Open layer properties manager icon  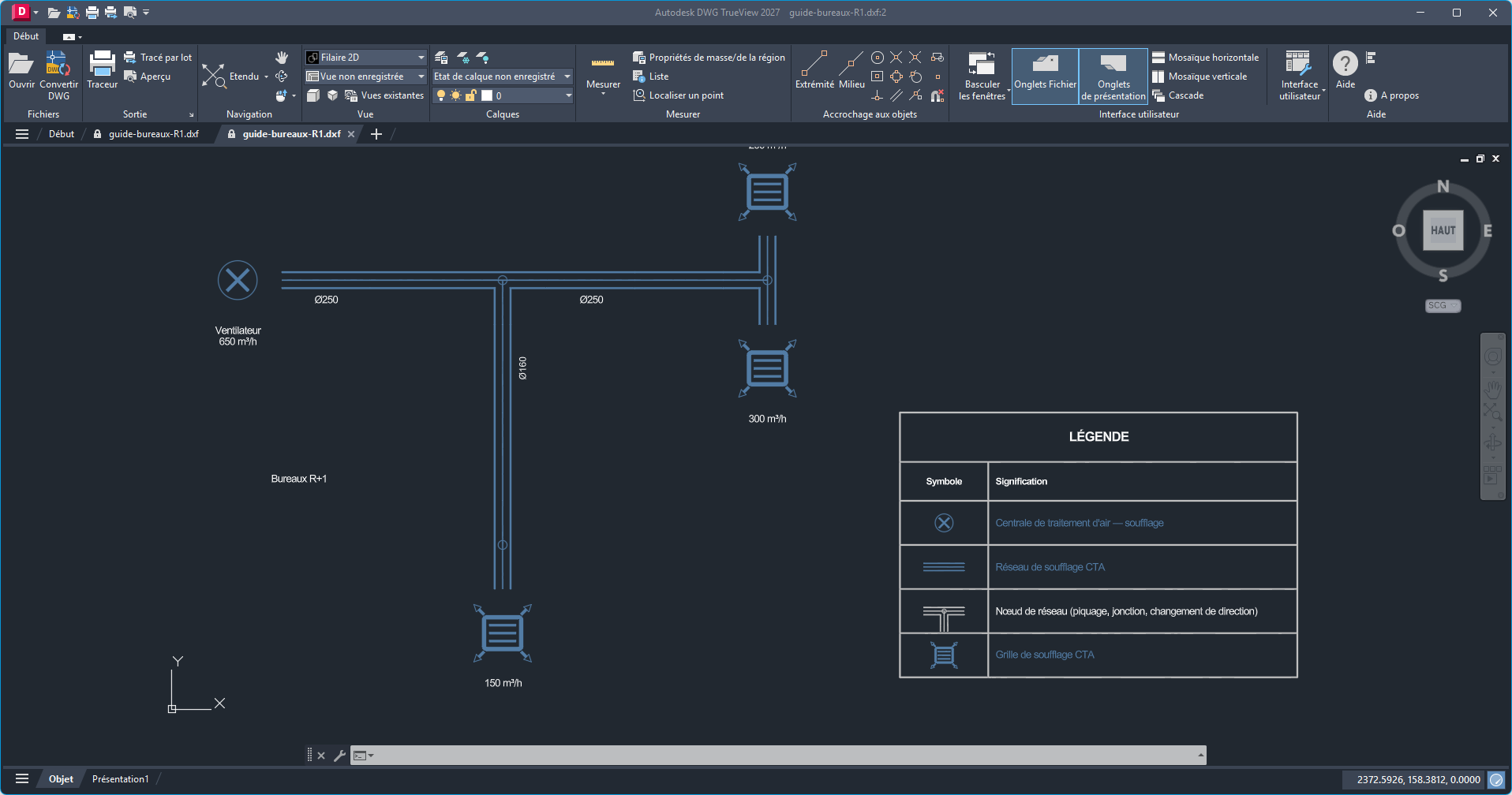441,58
